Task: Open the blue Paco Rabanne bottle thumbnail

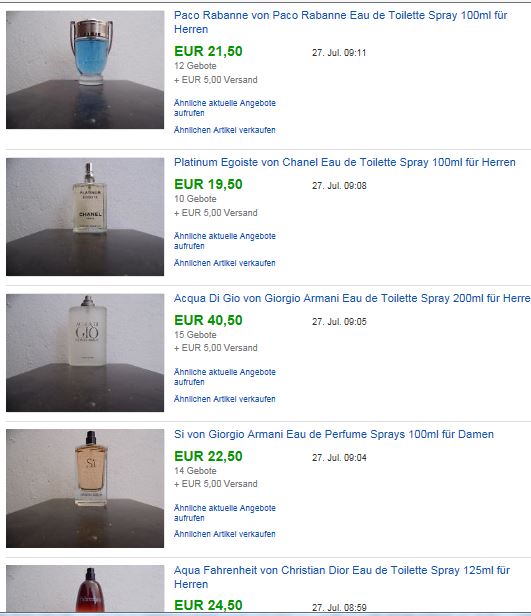Action: pos(85,70)
